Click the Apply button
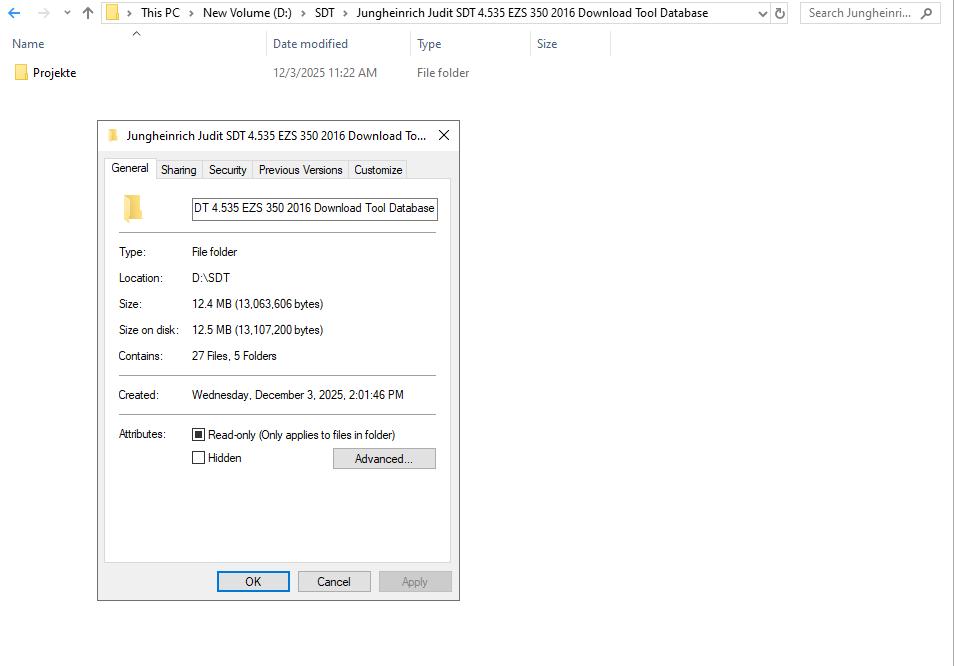The width and height of the screenshot is (954, 666). (415, 581)
